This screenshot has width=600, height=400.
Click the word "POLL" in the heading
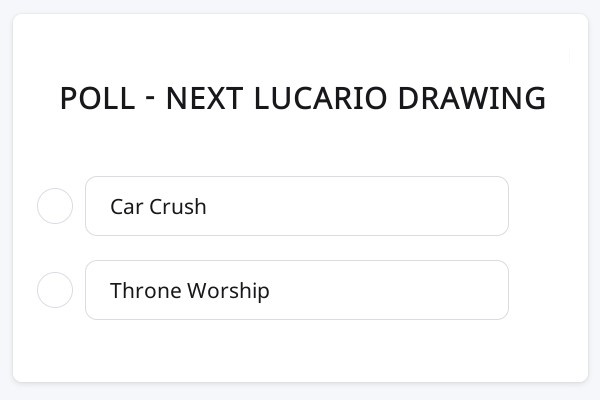(x=96, y=99)
